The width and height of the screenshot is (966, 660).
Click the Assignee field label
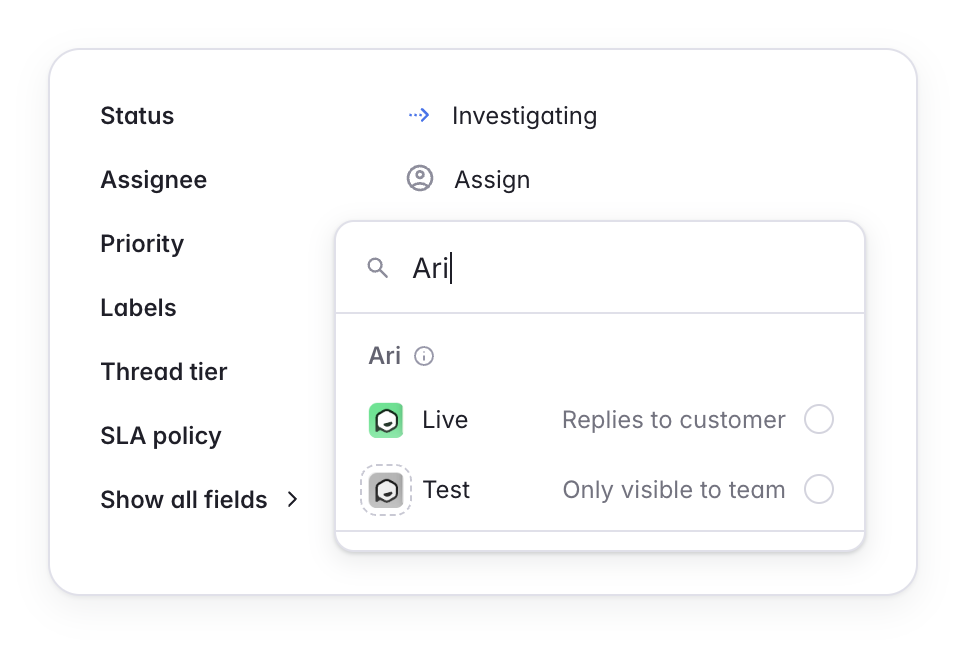coord(154,180)
